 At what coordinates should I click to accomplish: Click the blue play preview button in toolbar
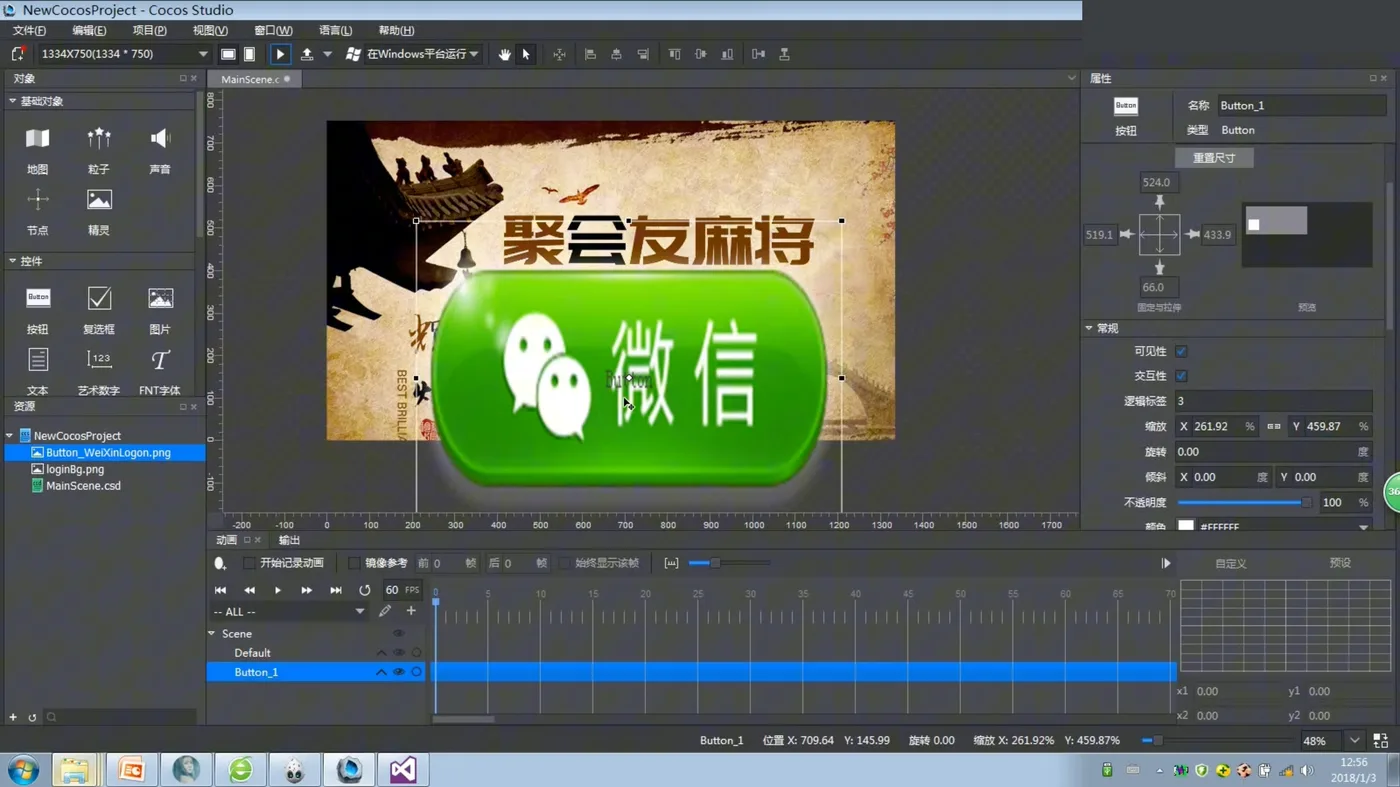click(x=280, y=54)
